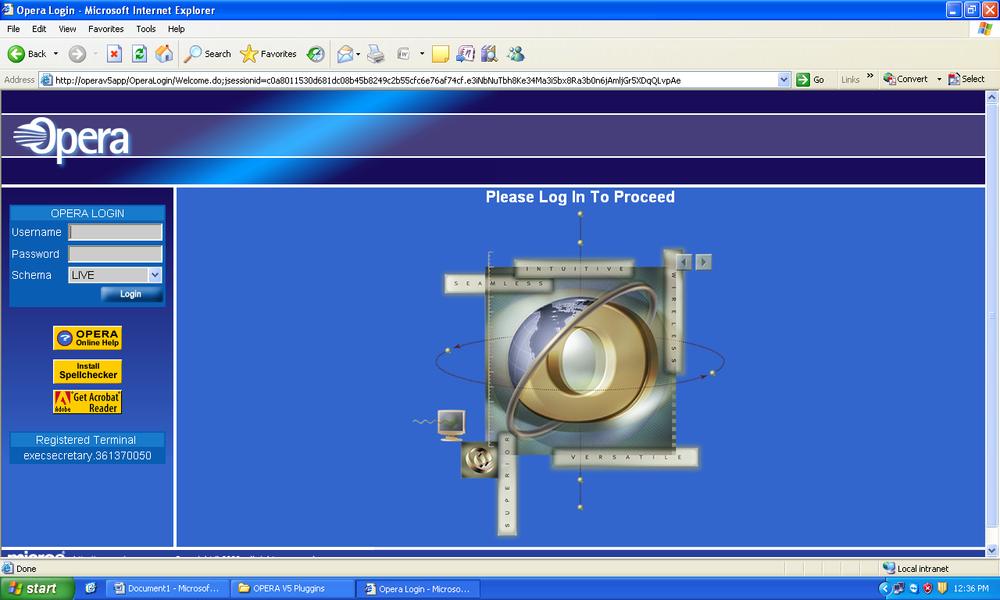Switch to the Document1 Microsoft Word taskbar button
This screenshot has height=600, width=1000.
[x=167, y=589]
